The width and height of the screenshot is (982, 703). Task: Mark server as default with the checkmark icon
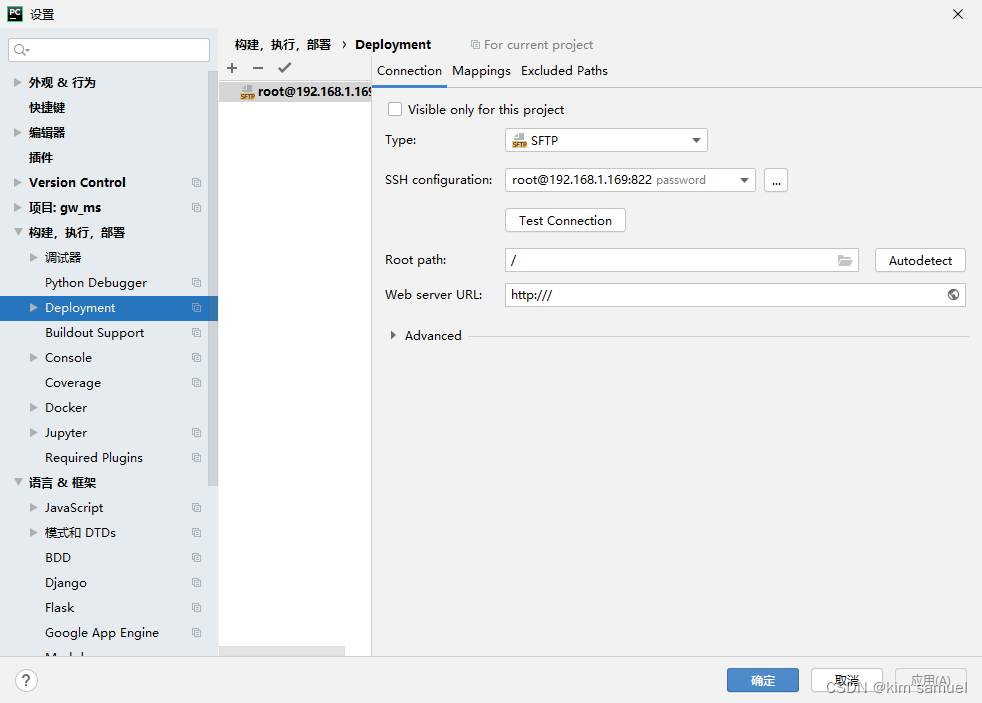click(284, 68)
